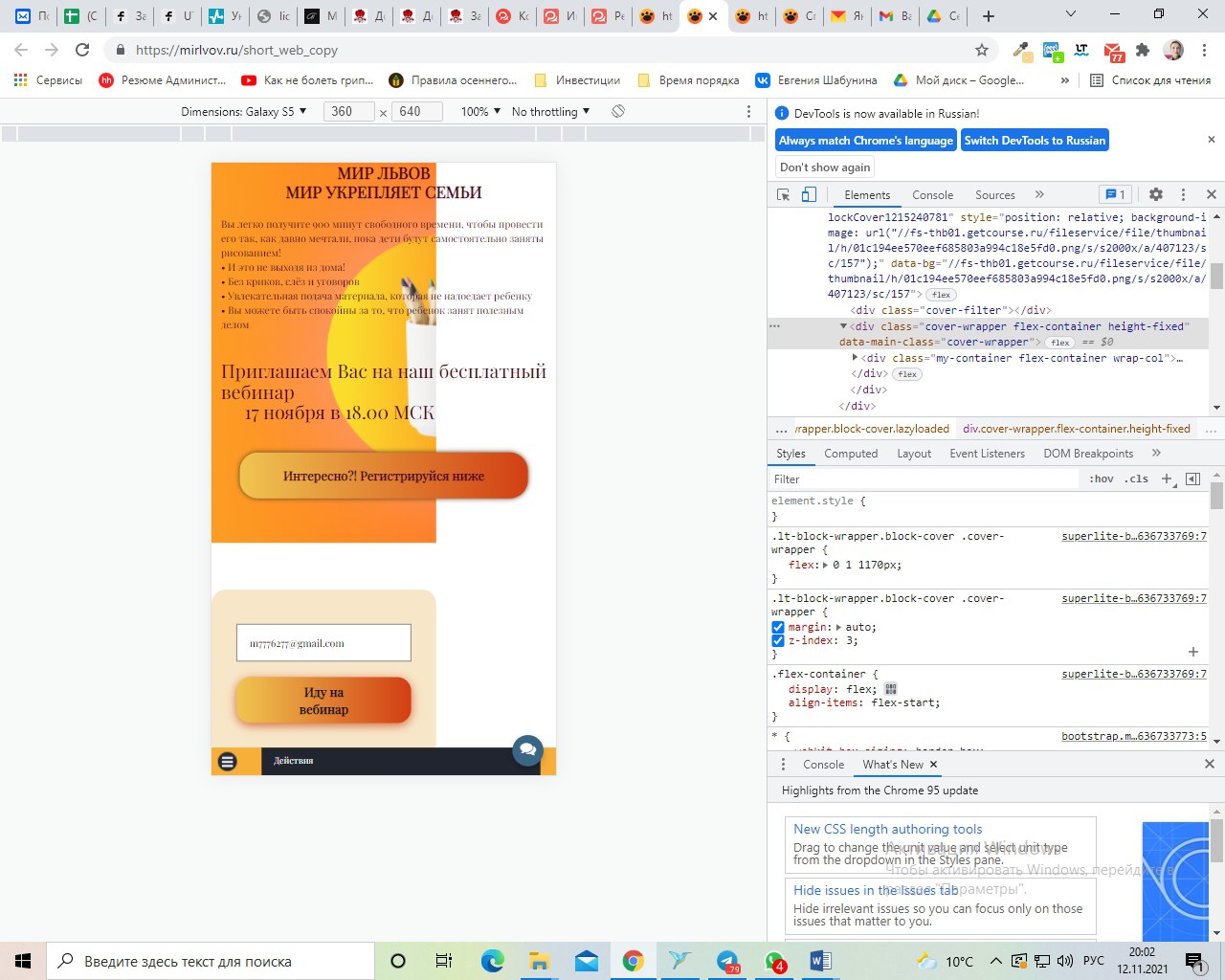
Task: Open the No throttling dropdown
Action: coord(550,111)
